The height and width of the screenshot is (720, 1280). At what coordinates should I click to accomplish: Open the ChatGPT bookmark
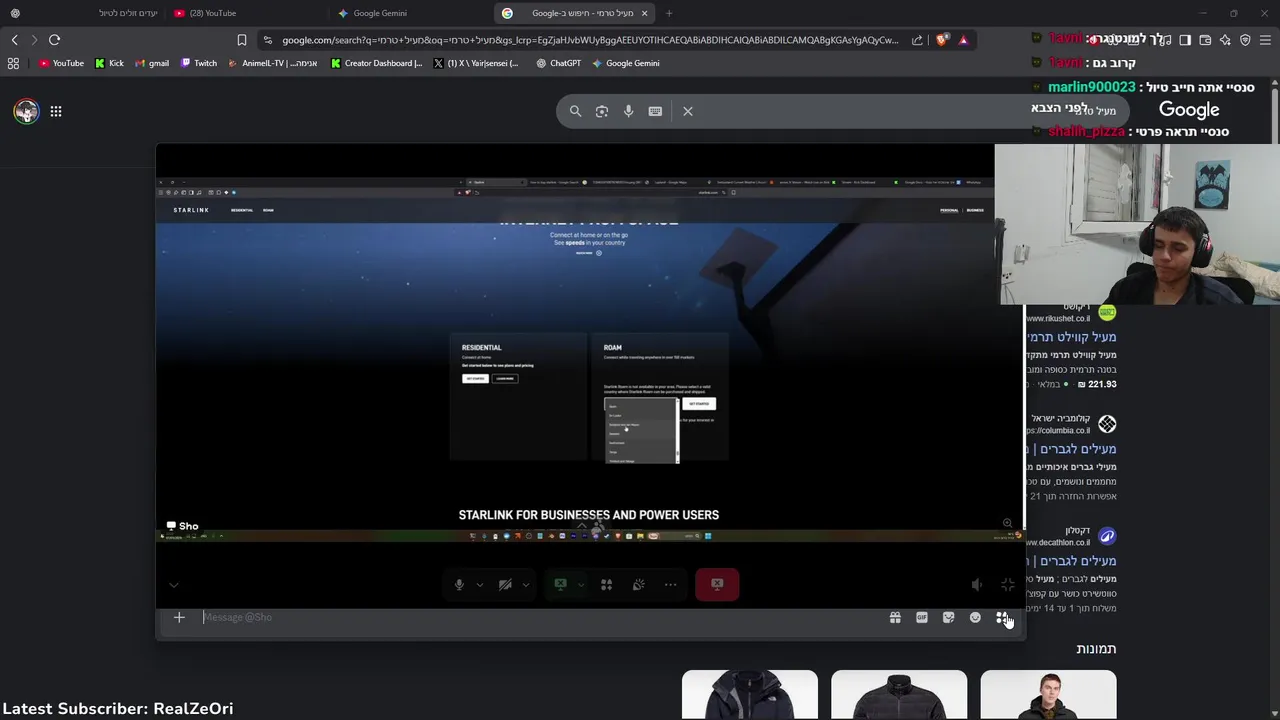point(558,63)
